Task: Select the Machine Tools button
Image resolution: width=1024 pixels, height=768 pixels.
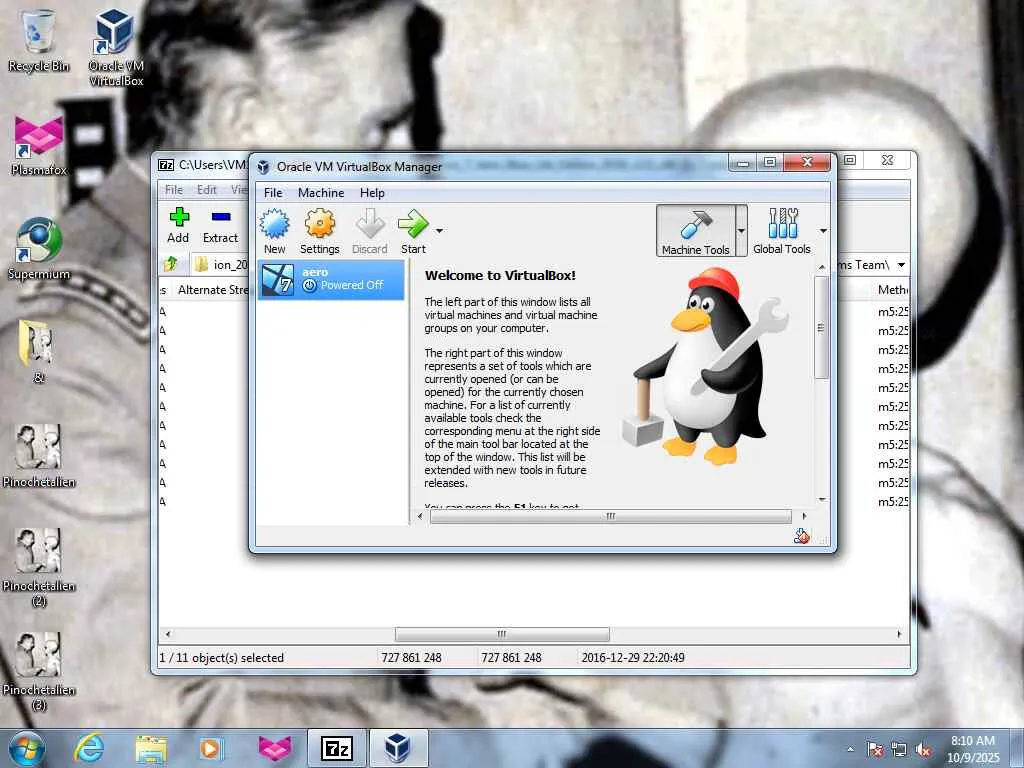Action: [x=696, y=231]
